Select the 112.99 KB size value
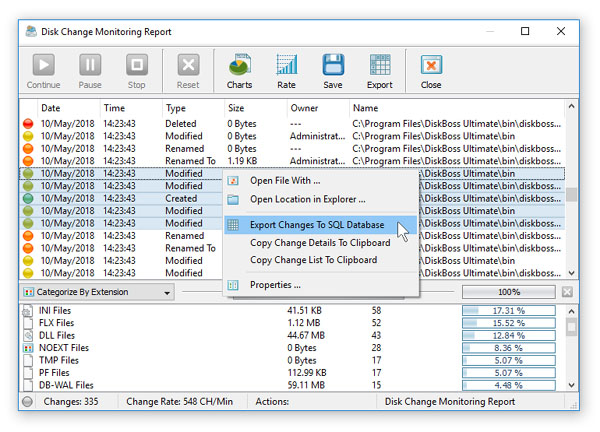The image size is (600, 432). (x=307, y=373)
